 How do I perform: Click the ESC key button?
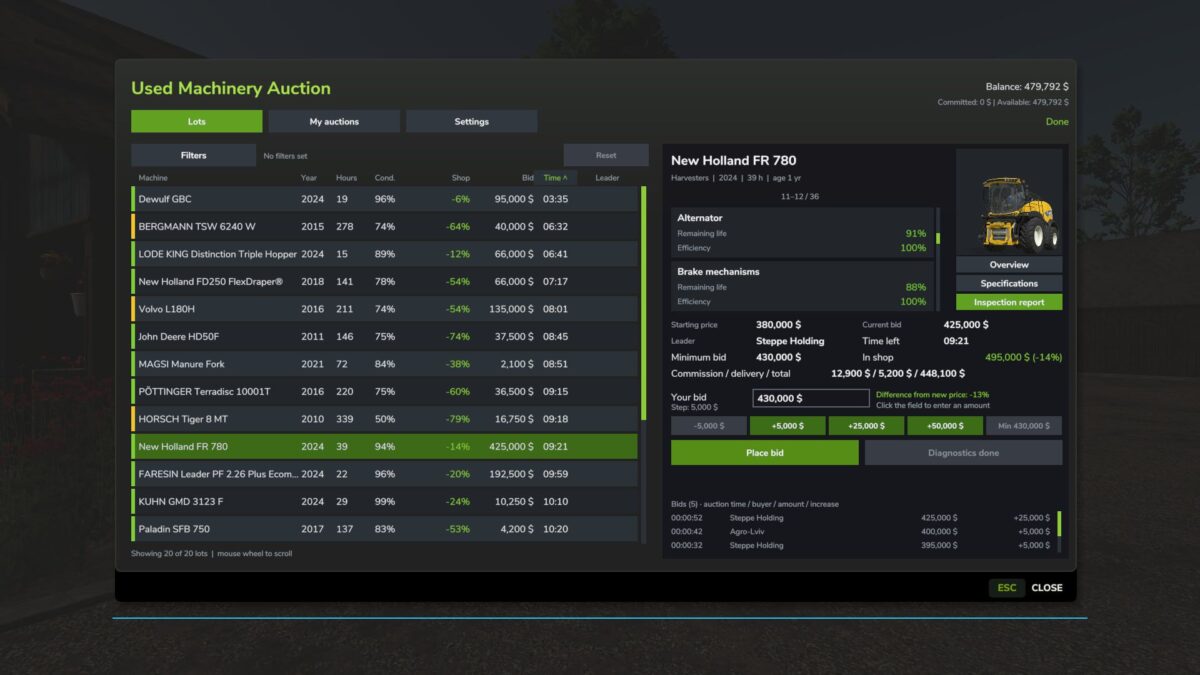click(x=1007, y=588)
